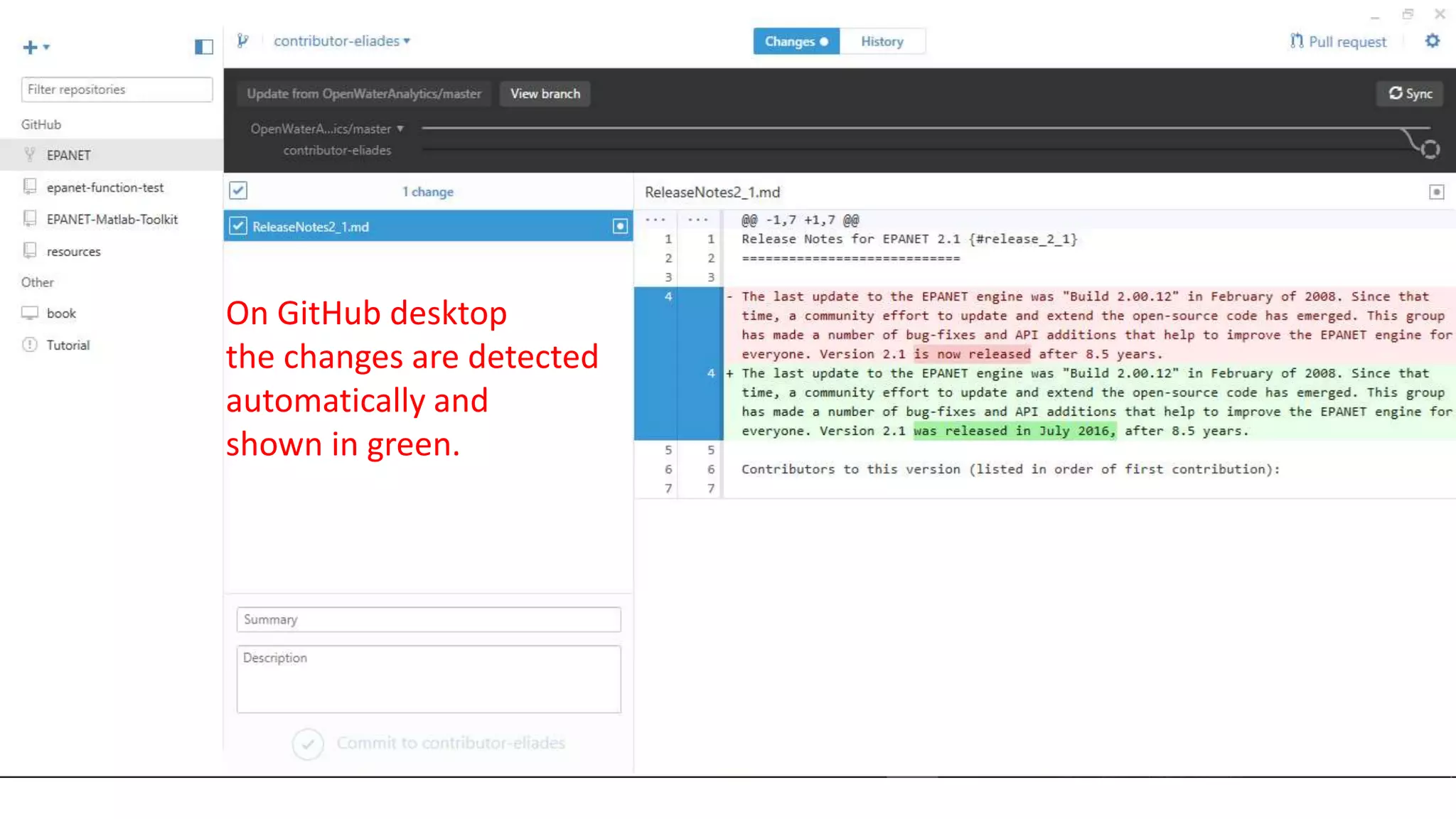Viewport: 1456px width, 819px height.
Task: Click the Tutorial warning icon
Action: pos(30,345)
